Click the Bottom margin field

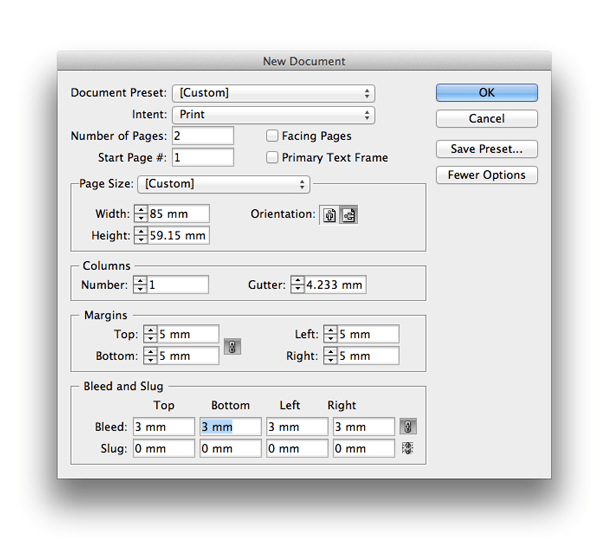[x=188, y=356]
